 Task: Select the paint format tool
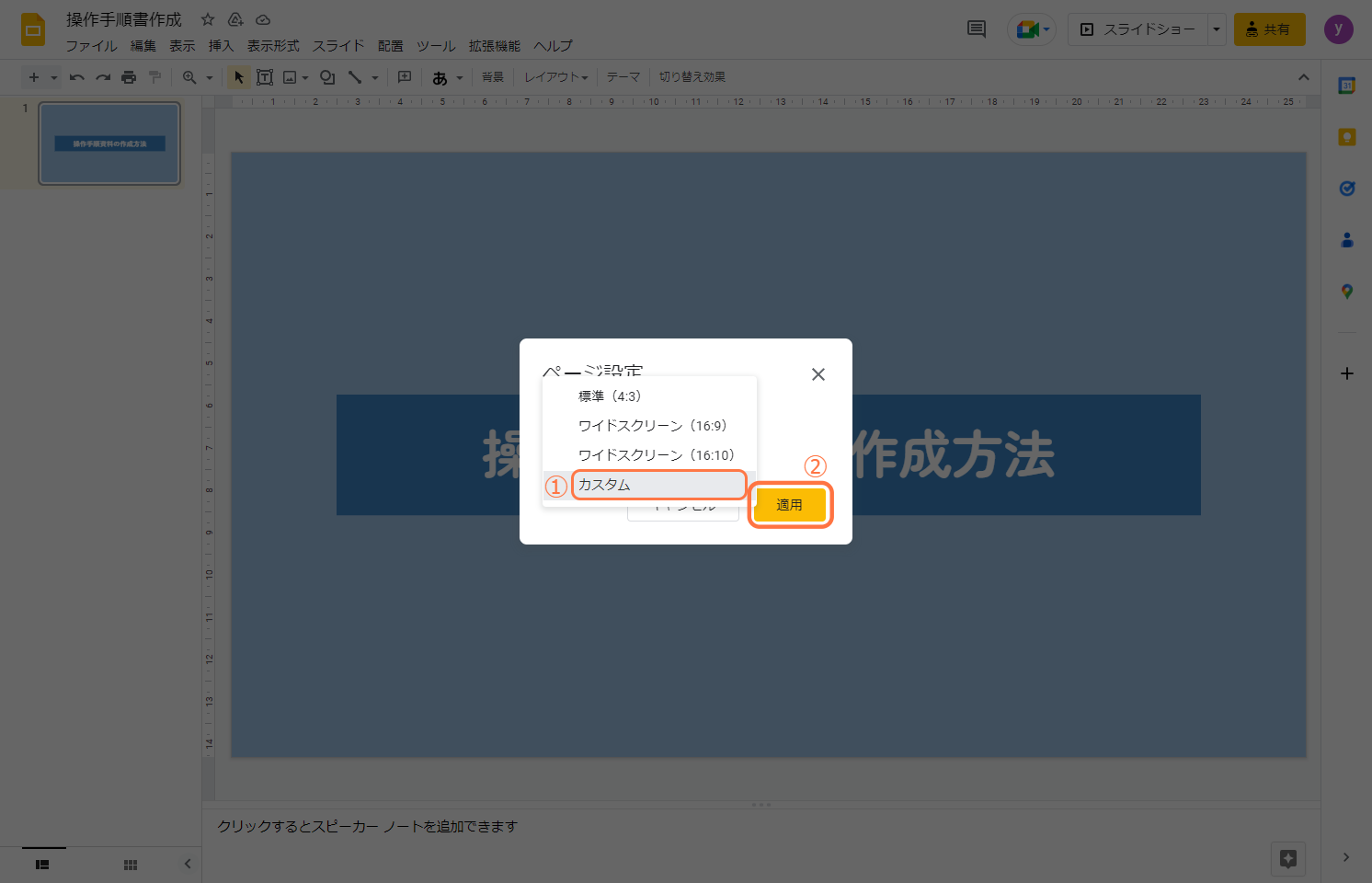point(154,77)
